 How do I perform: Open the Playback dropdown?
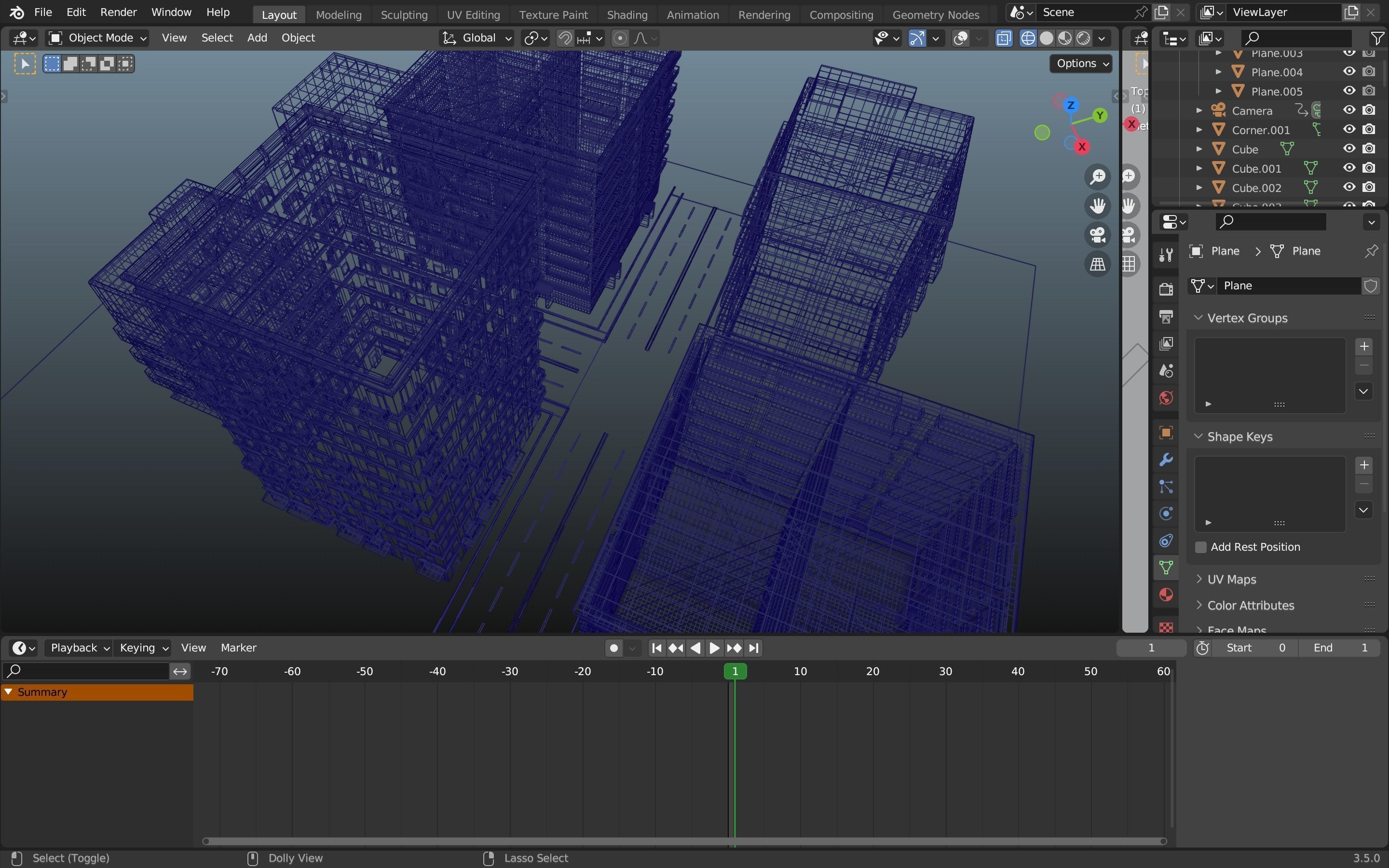(79, 648)
